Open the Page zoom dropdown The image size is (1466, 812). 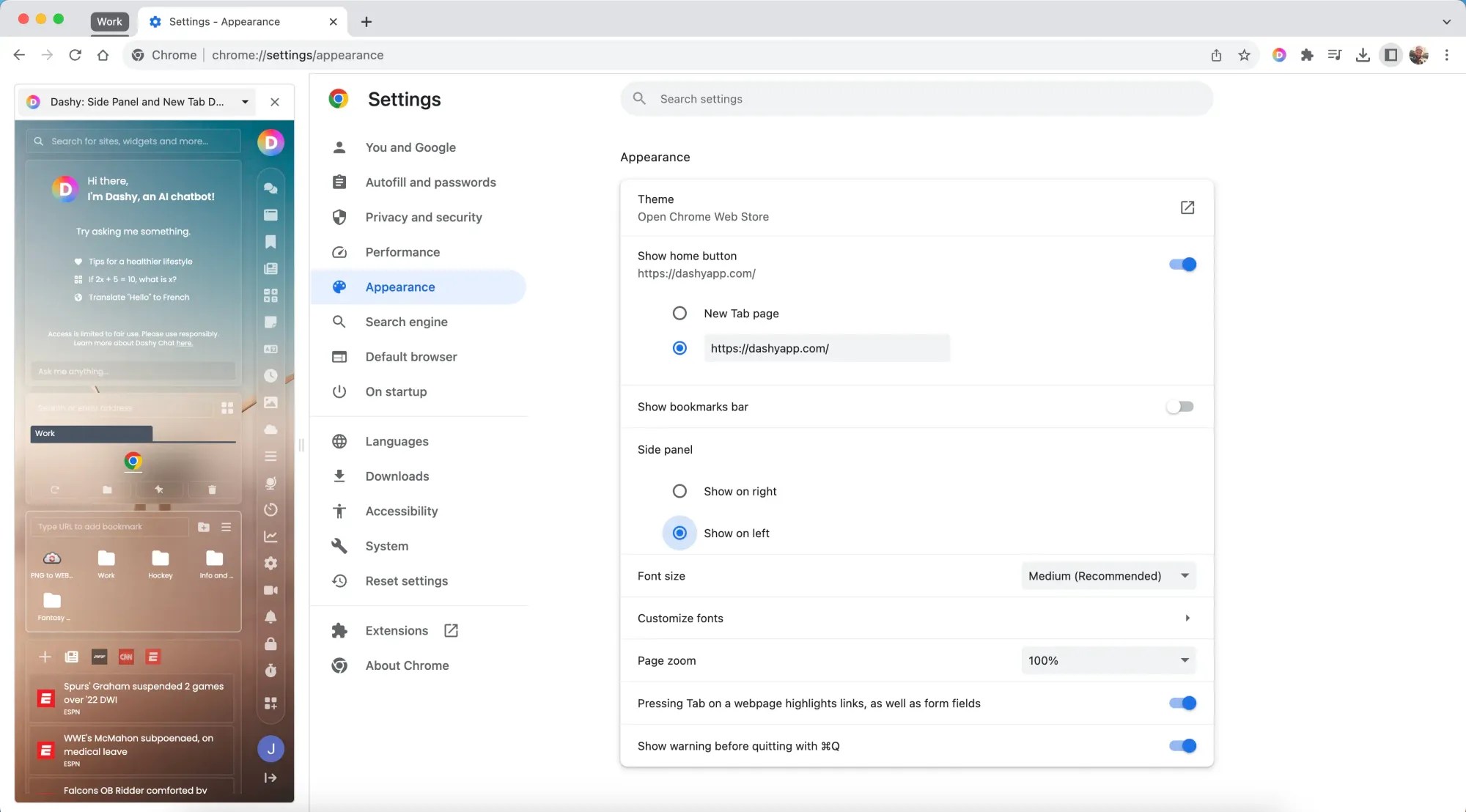click(1108, 660)
